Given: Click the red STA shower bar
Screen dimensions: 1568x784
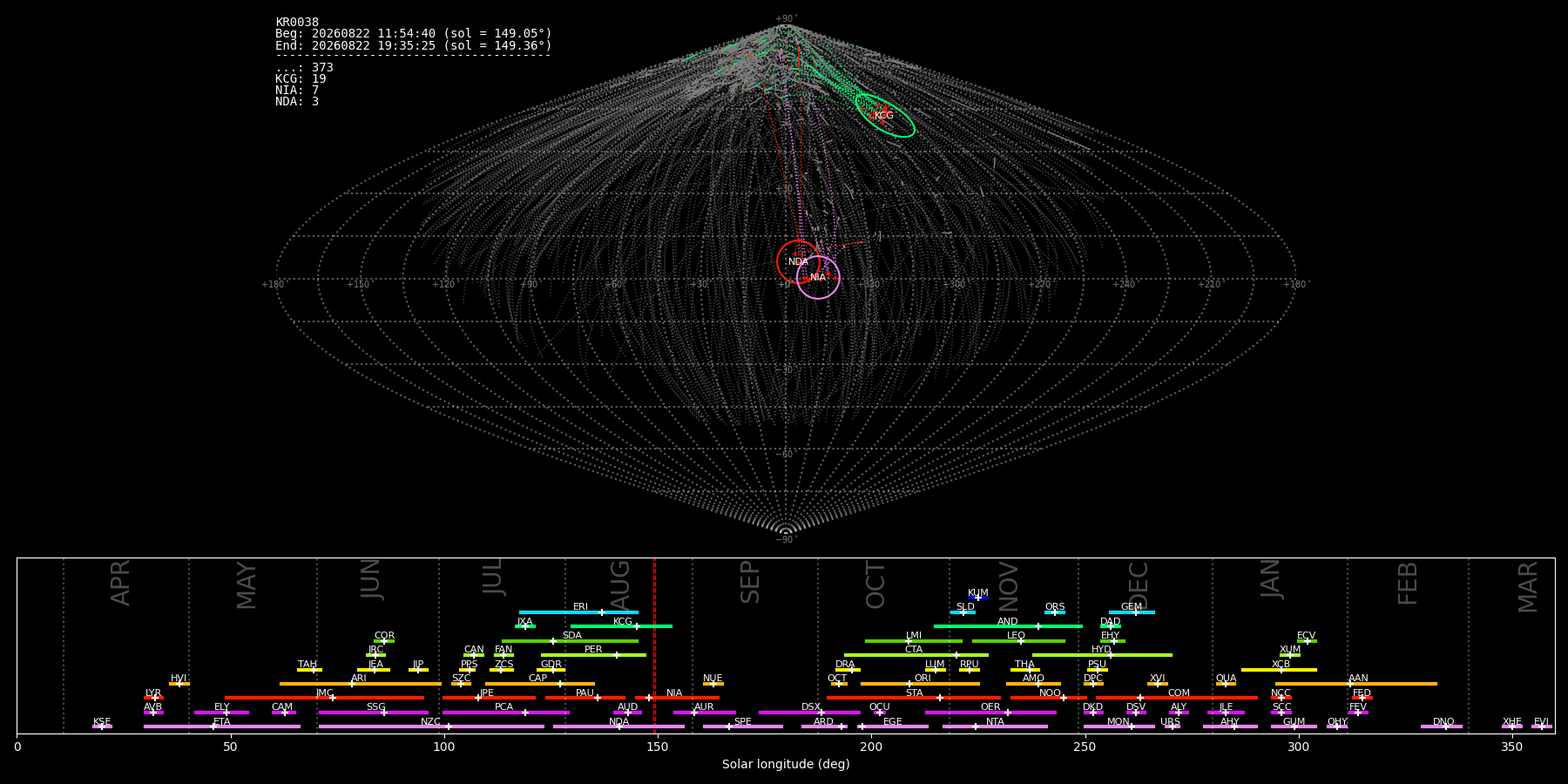Looking at the screenshot, I should click(914, 698).
